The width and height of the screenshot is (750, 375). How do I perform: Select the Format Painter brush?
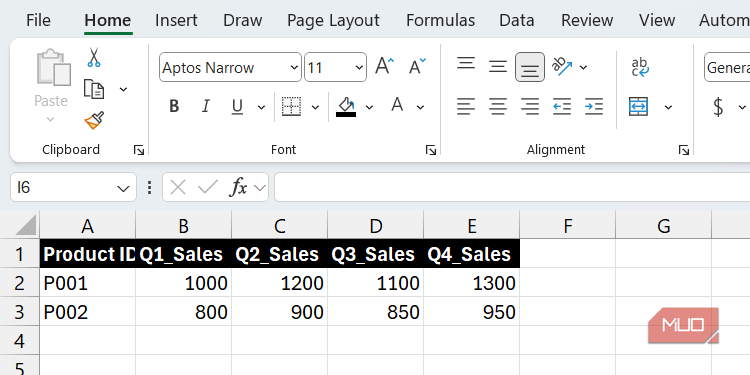[x=94, y=121]
